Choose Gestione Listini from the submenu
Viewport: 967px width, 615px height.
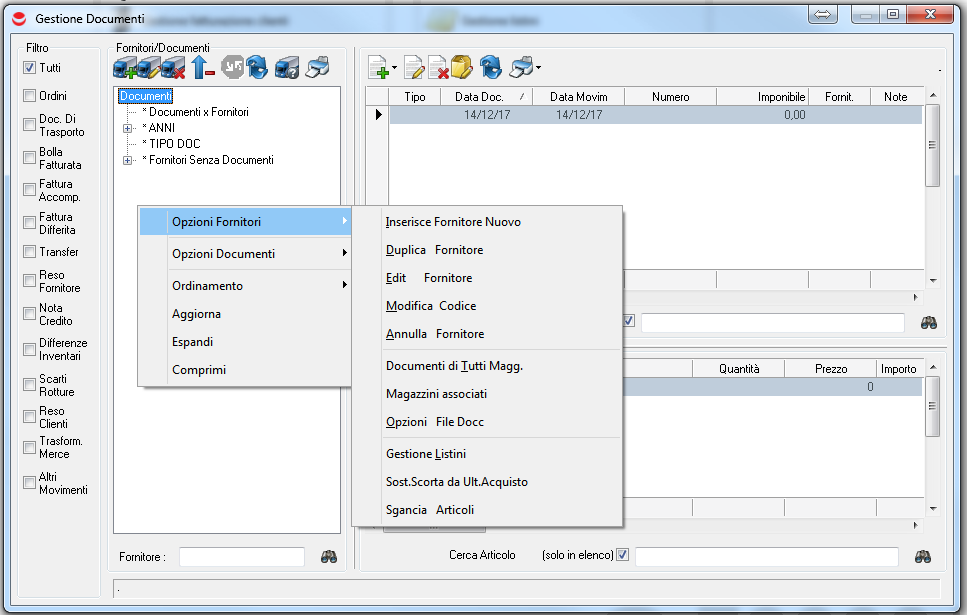[426, 454]
